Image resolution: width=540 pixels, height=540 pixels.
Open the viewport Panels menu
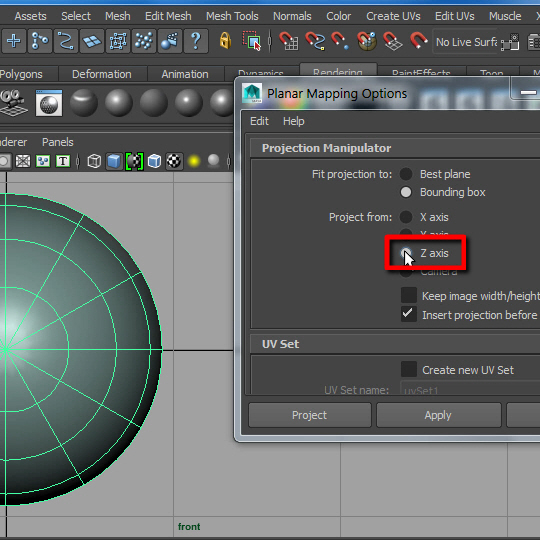click(x=58, y=142)
